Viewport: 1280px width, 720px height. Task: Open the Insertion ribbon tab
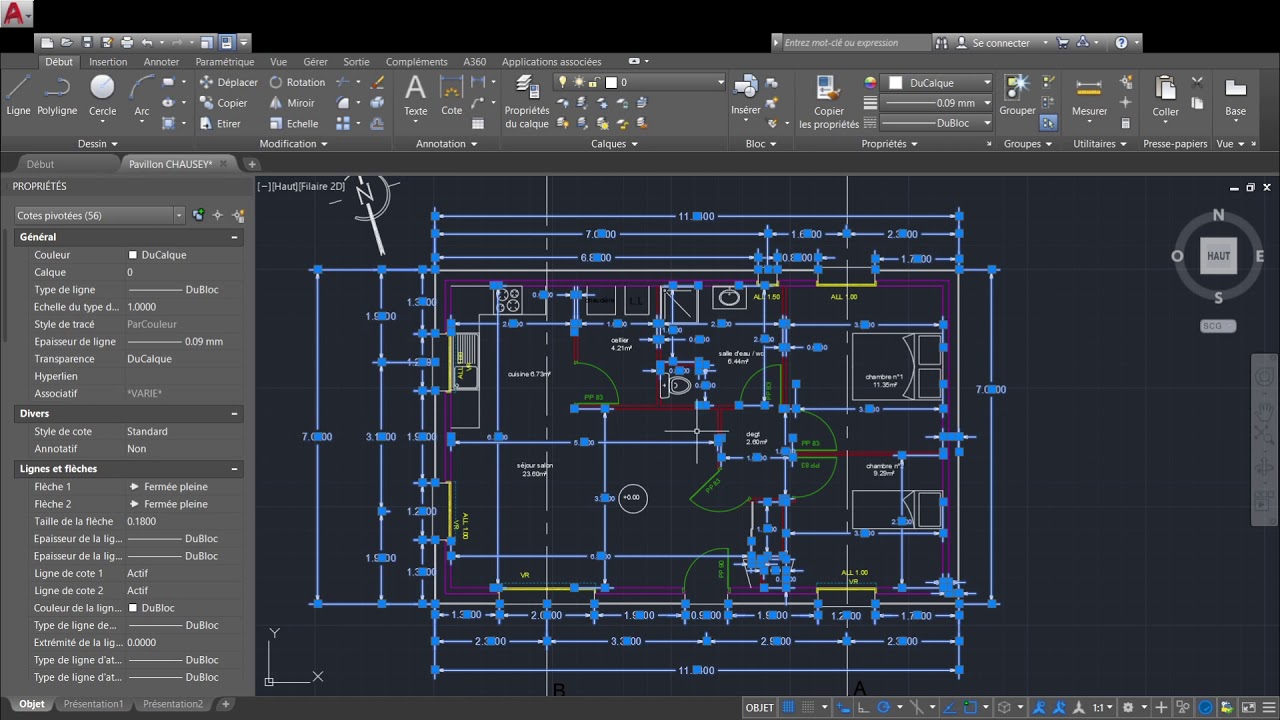(108, 62)
